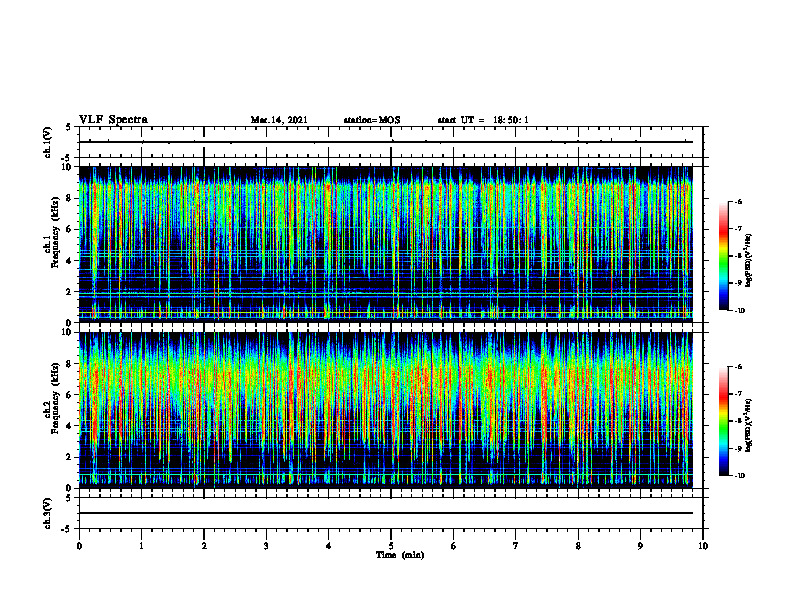The height and width of the screenshot is (612, 792).
Task: Click the date "Mar.14, 2021" in header
Action: [x=279, y=120]
